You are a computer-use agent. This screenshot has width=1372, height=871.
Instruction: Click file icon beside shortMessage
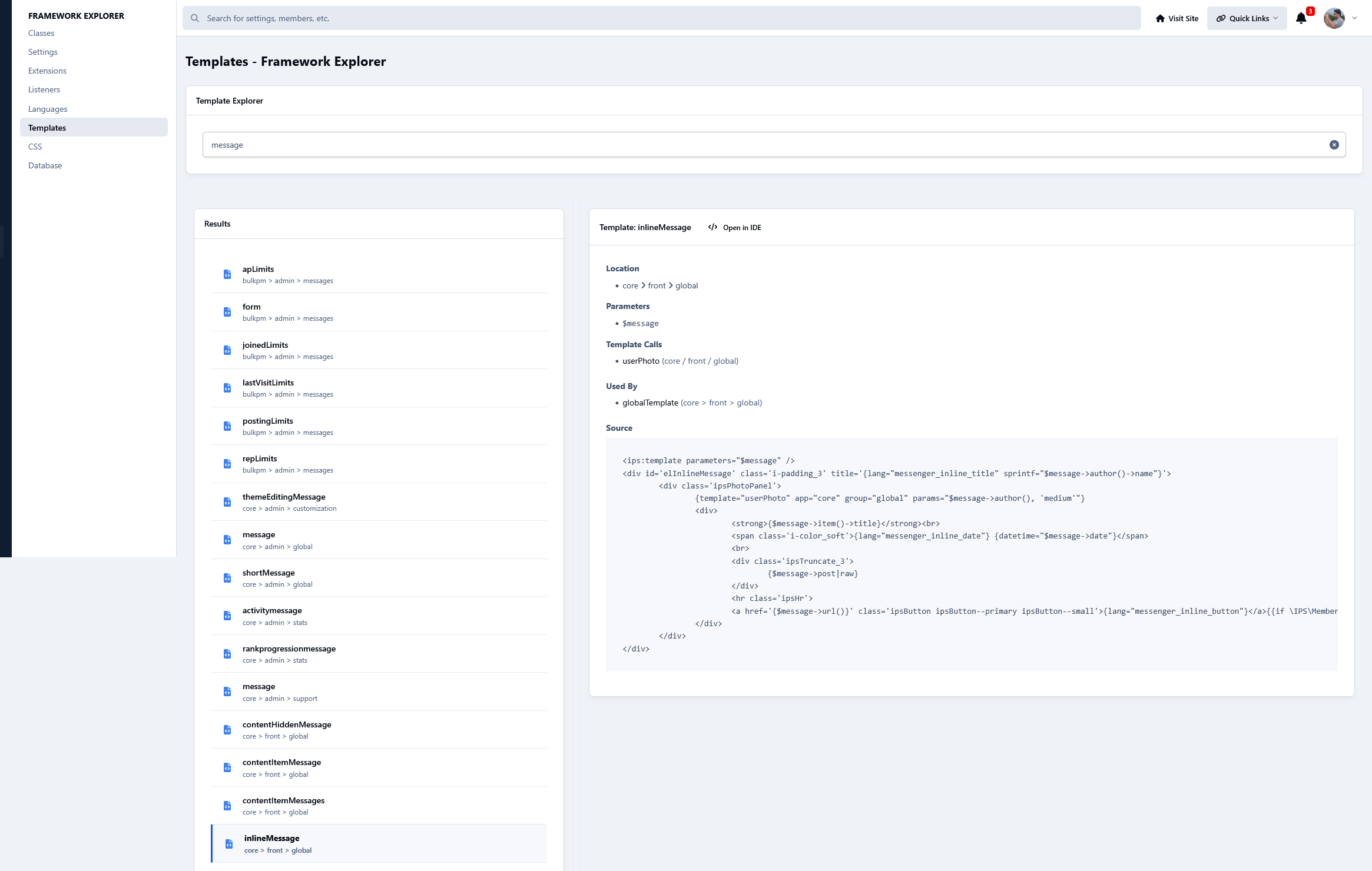(x=227, y=578)
